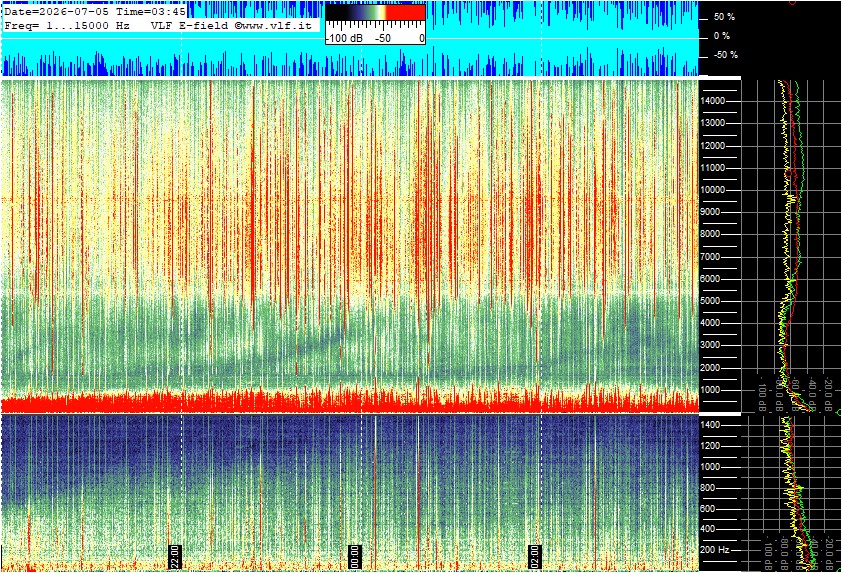The width and height of the screenshot is (842, 573).
Task: Click the 10000 frequency axis label
Action: click(x=713, y=190)
